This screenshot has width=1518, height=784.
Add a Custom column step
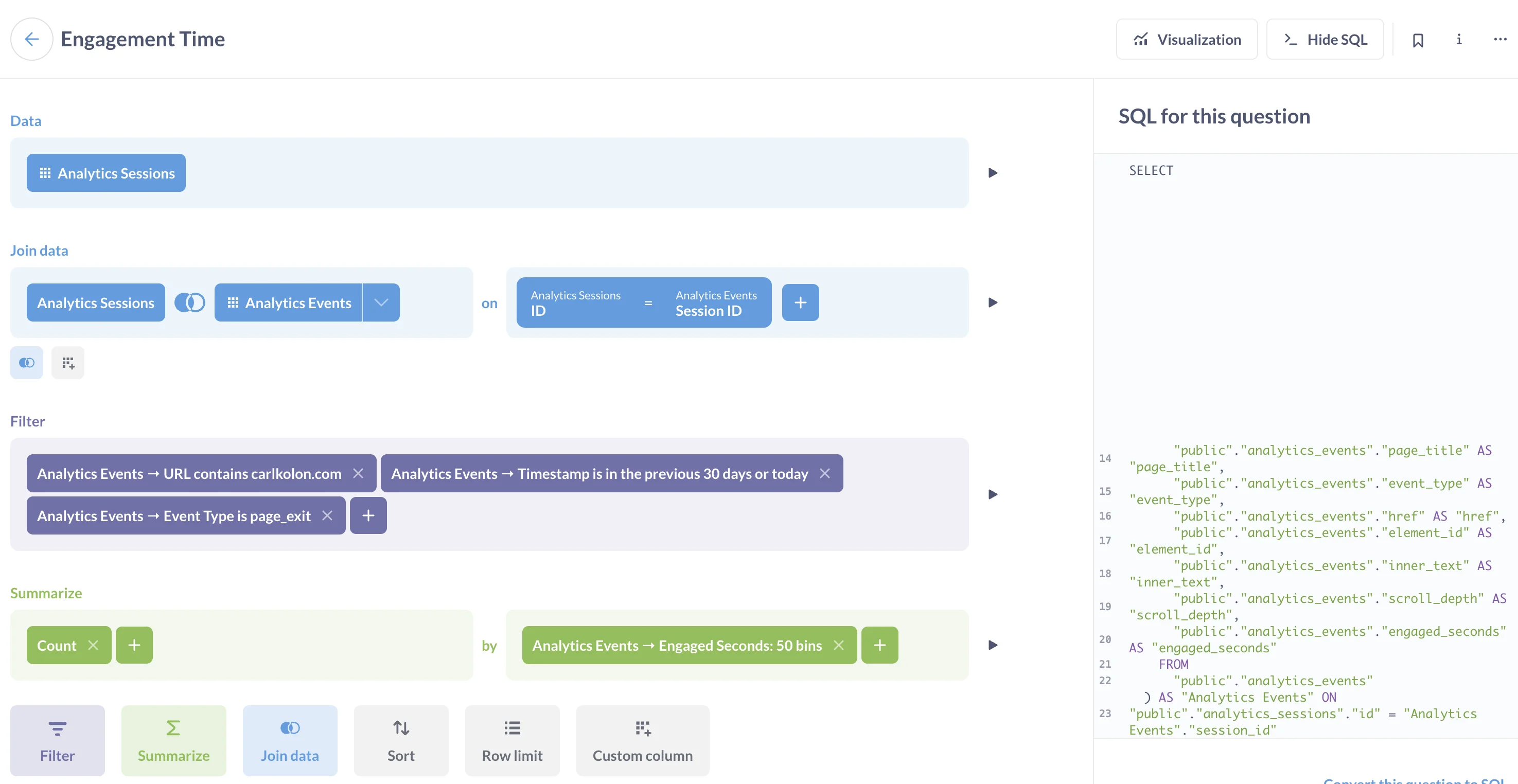coord(642,740)
